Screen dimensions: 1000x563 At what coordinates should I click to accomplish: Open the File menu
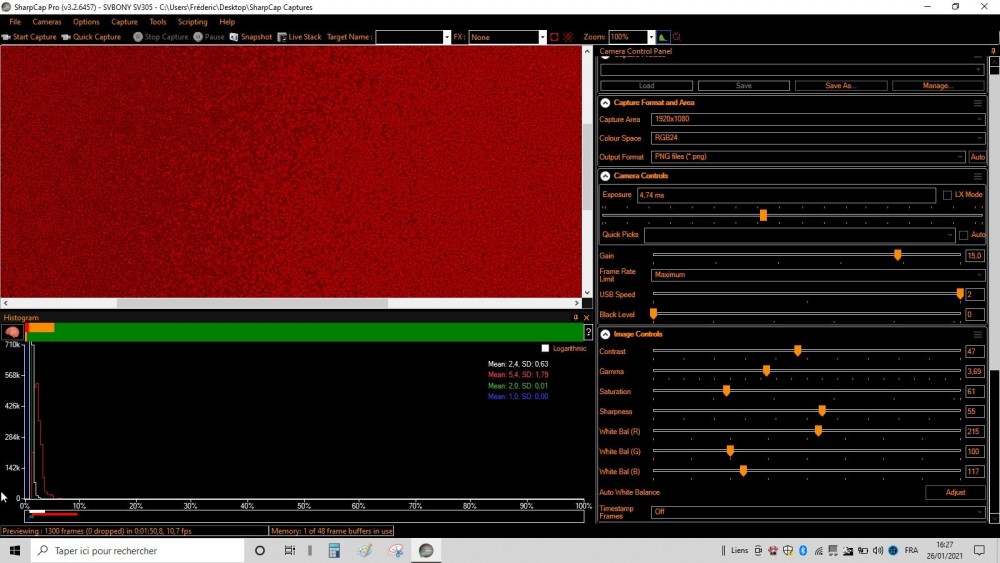15,22
